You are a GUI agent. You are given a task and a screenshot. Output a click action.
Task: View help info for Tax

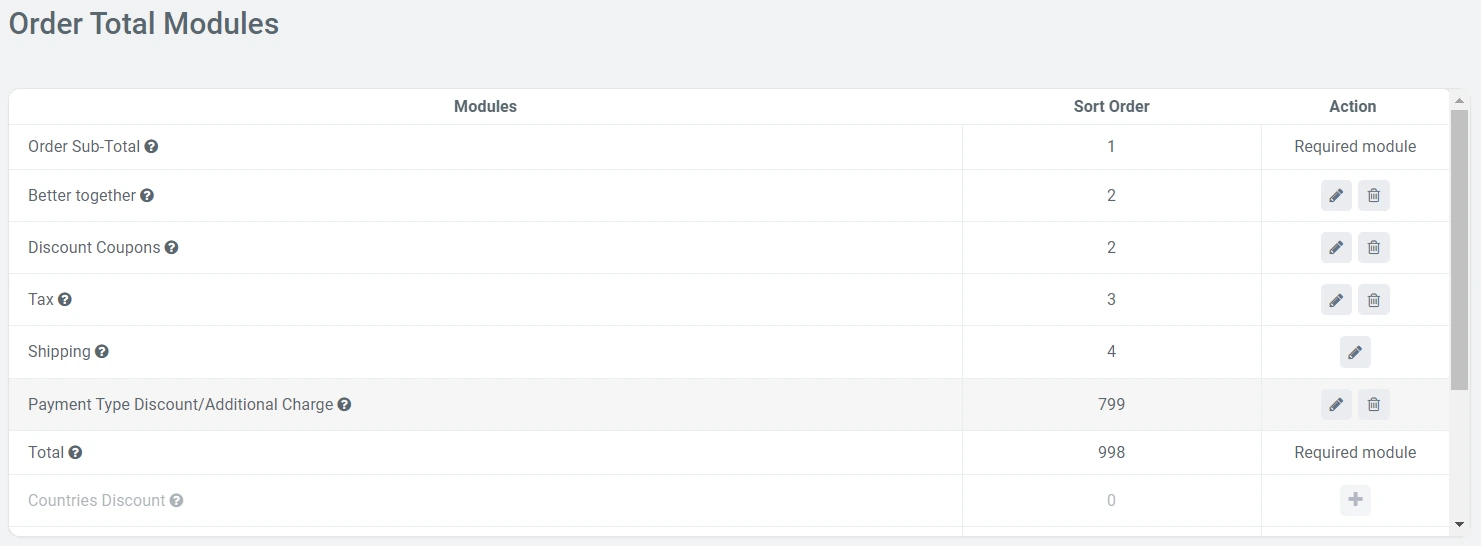65,300
